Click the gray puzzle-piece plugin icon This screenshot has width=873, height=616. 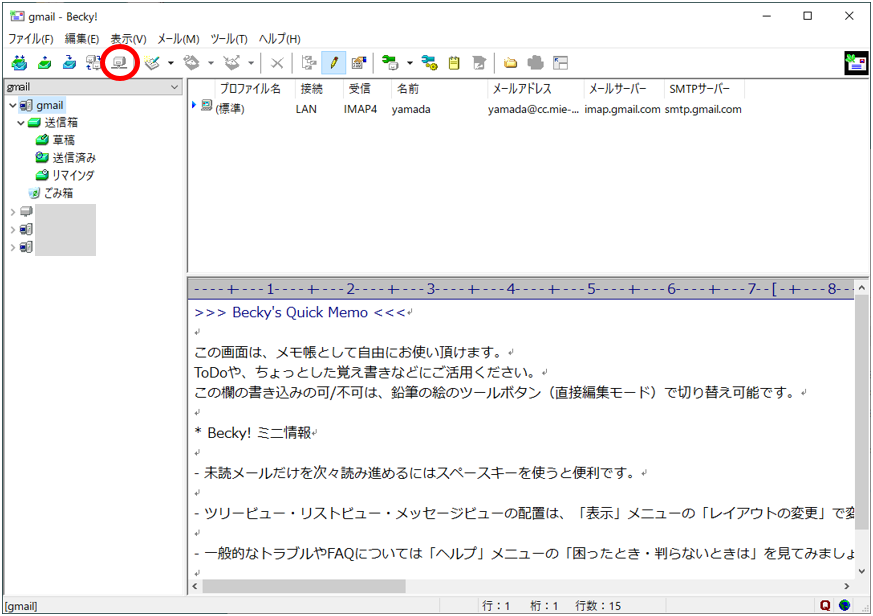pyautogui.click(x=536, y=63)
